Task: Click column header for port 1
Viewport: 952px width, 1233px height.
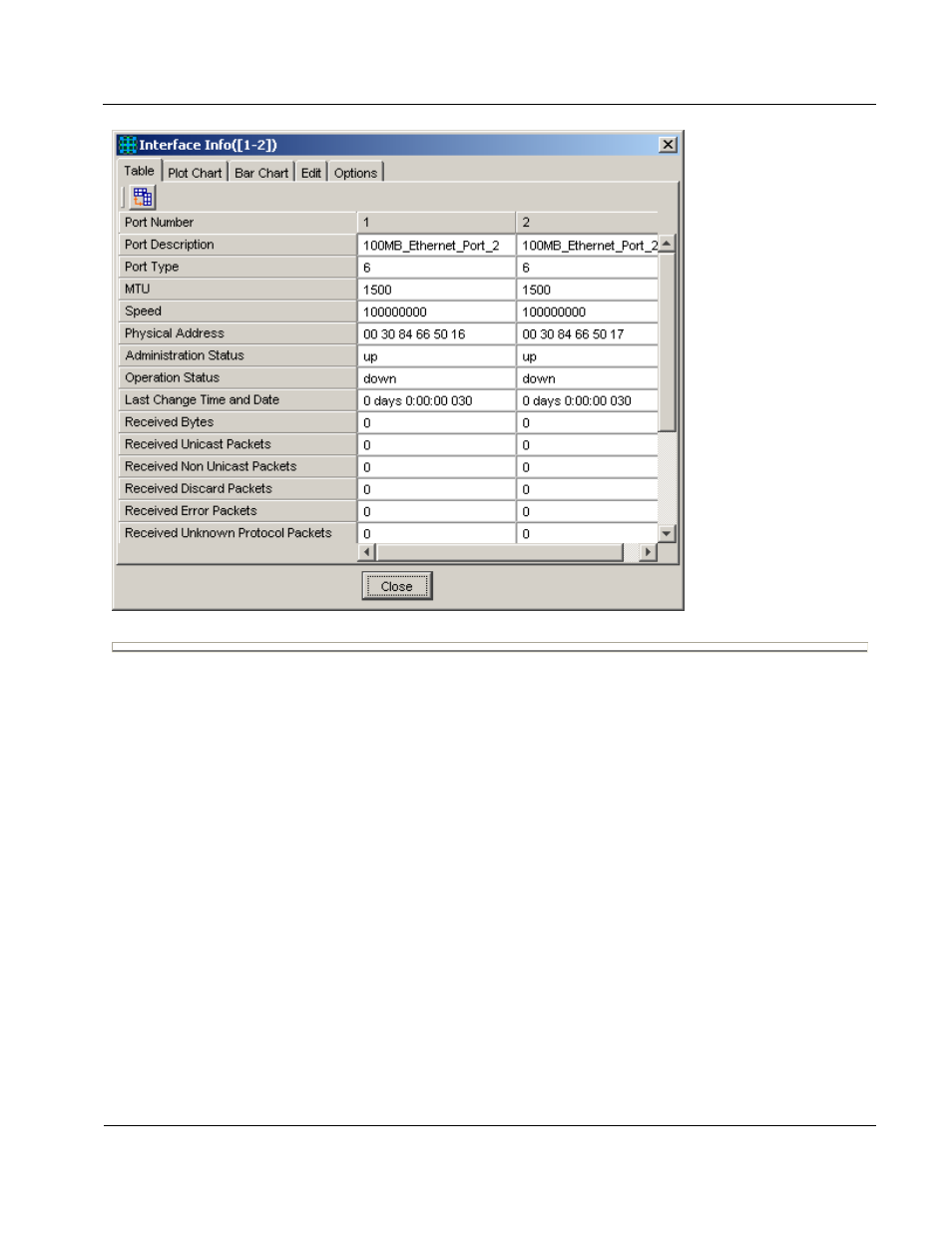Action: tap(436, 223)
